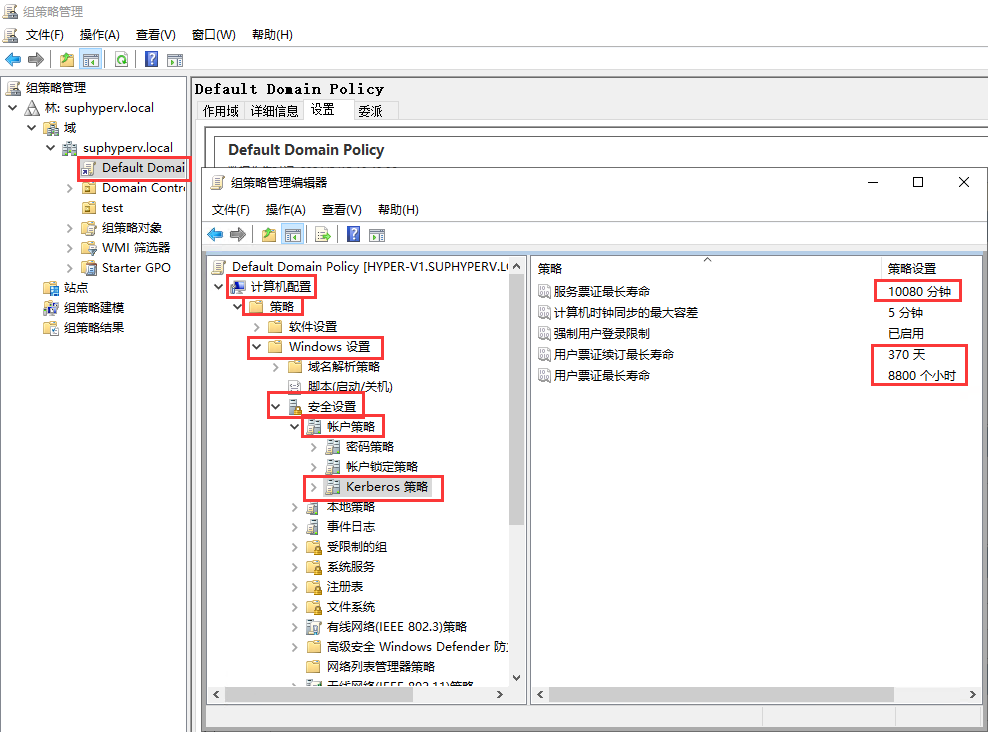Expand Kerberos 策略 node arrow
The height and width of the screenshot is (732, 988).
tap(313, 487)
